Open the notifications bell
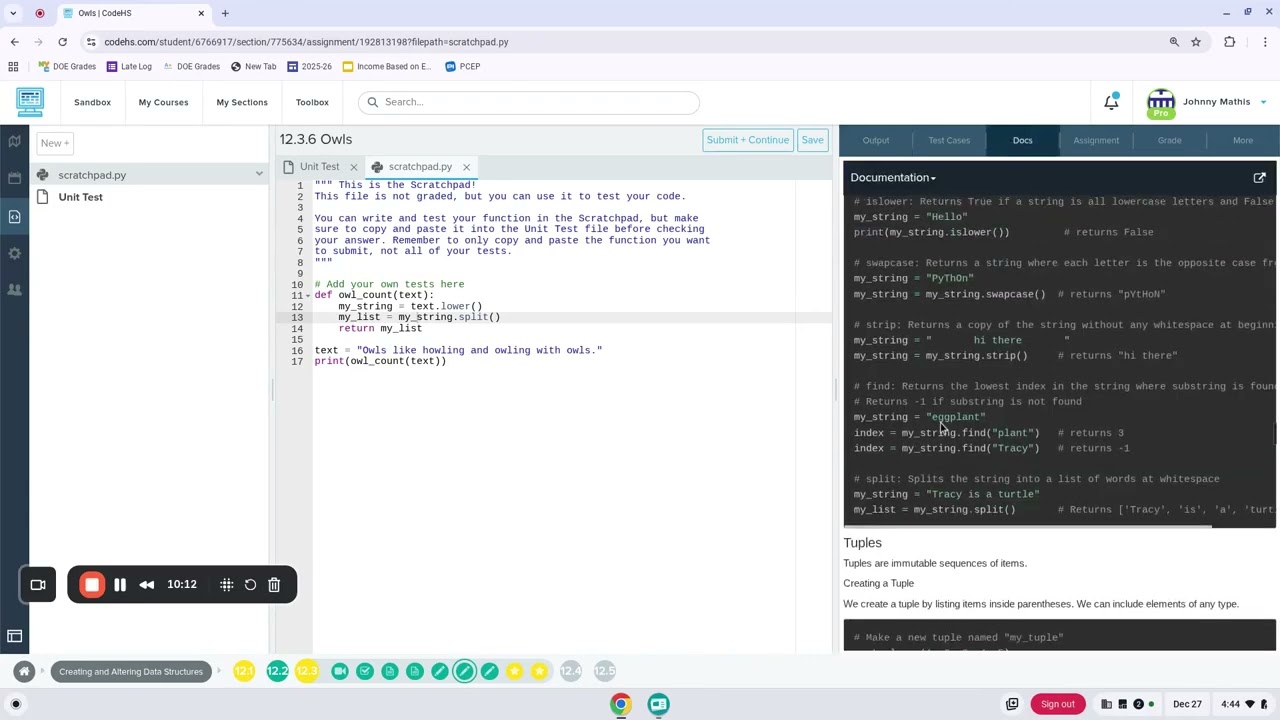 coord(1111,102)
